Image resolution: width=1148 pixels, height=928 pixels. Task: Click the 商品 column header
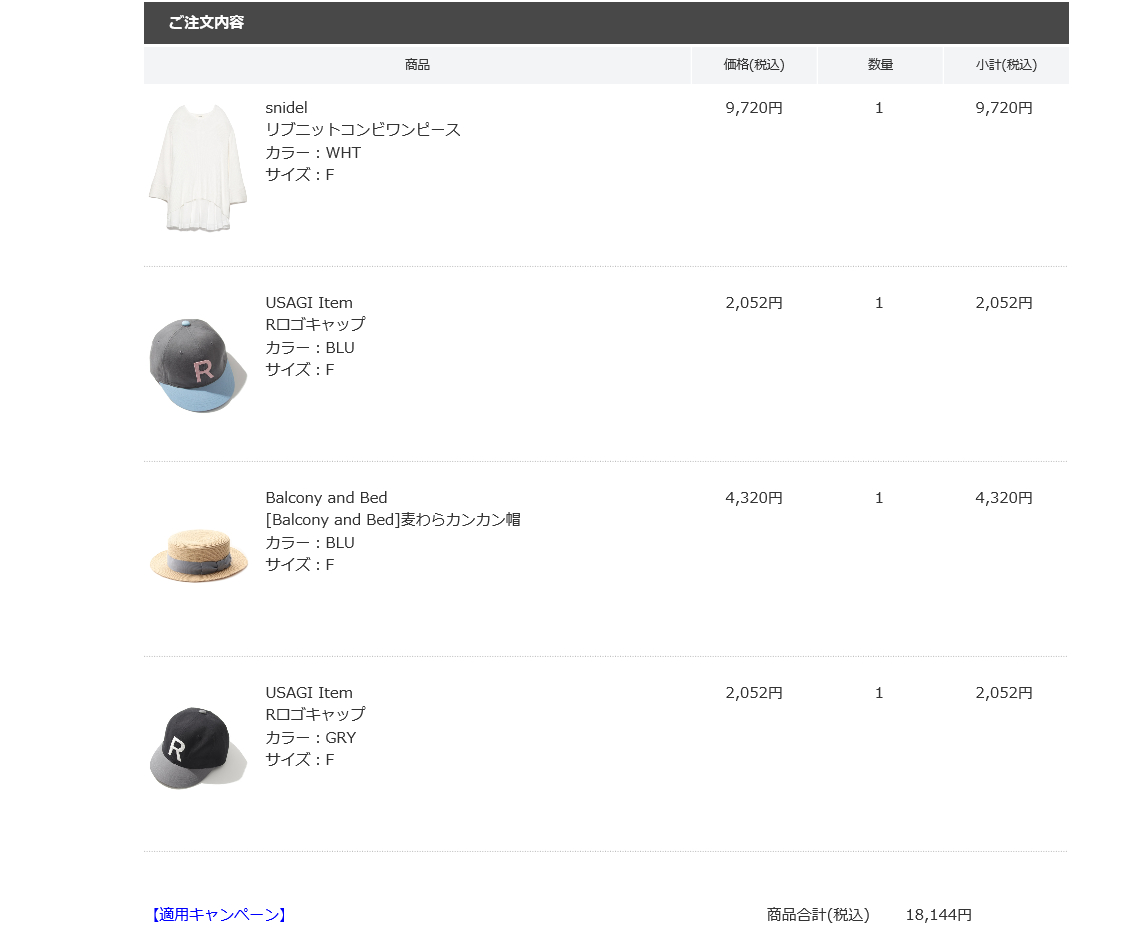[417, 64]
